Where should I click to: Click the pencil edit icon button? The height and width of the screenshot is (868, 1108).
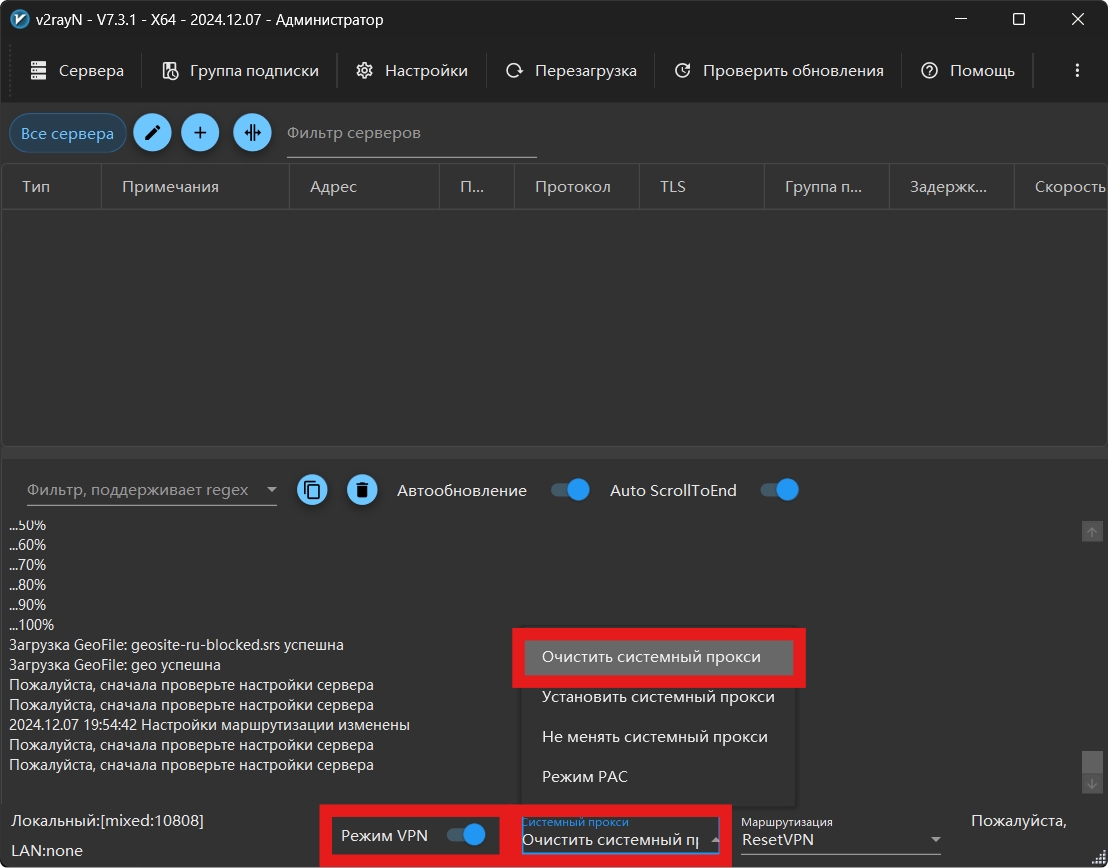[152, 133]
